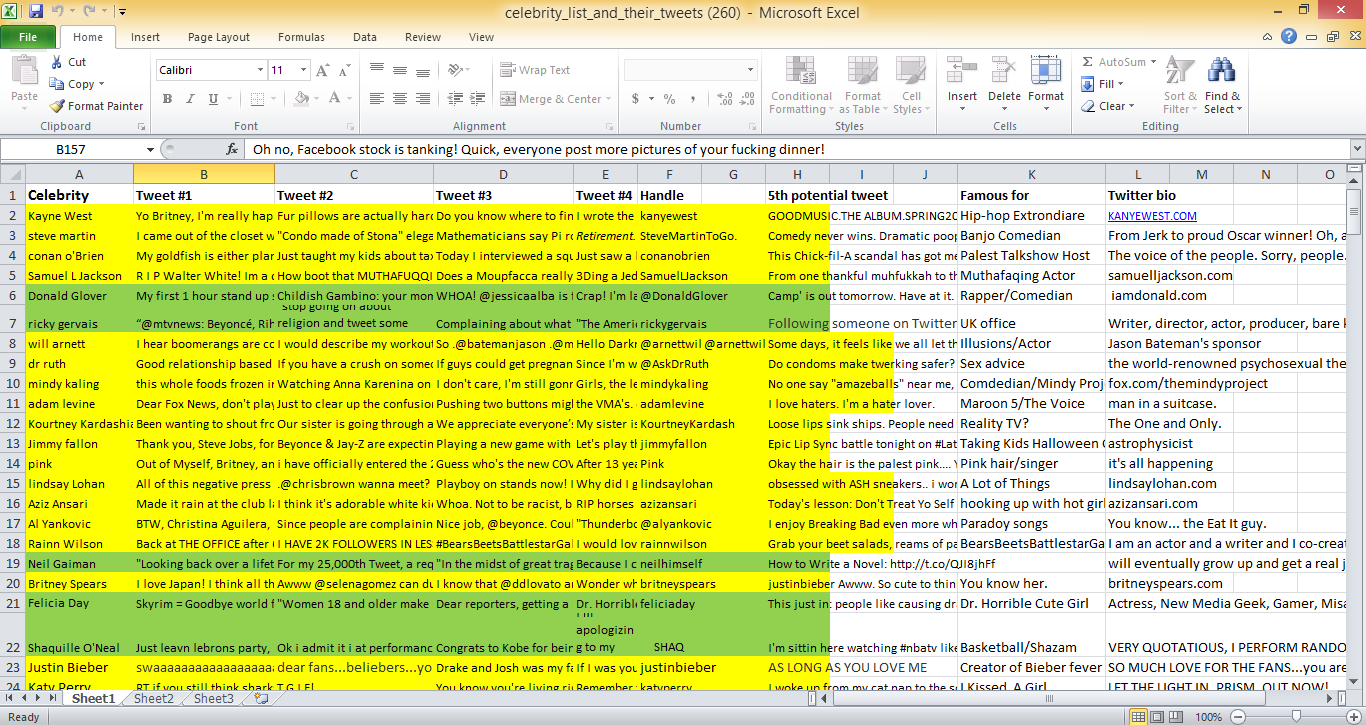Viewport: 1366px width, 725px height.
Task: Open the KANYEWEST.COM hyperlink
Action: point(1152,216)
